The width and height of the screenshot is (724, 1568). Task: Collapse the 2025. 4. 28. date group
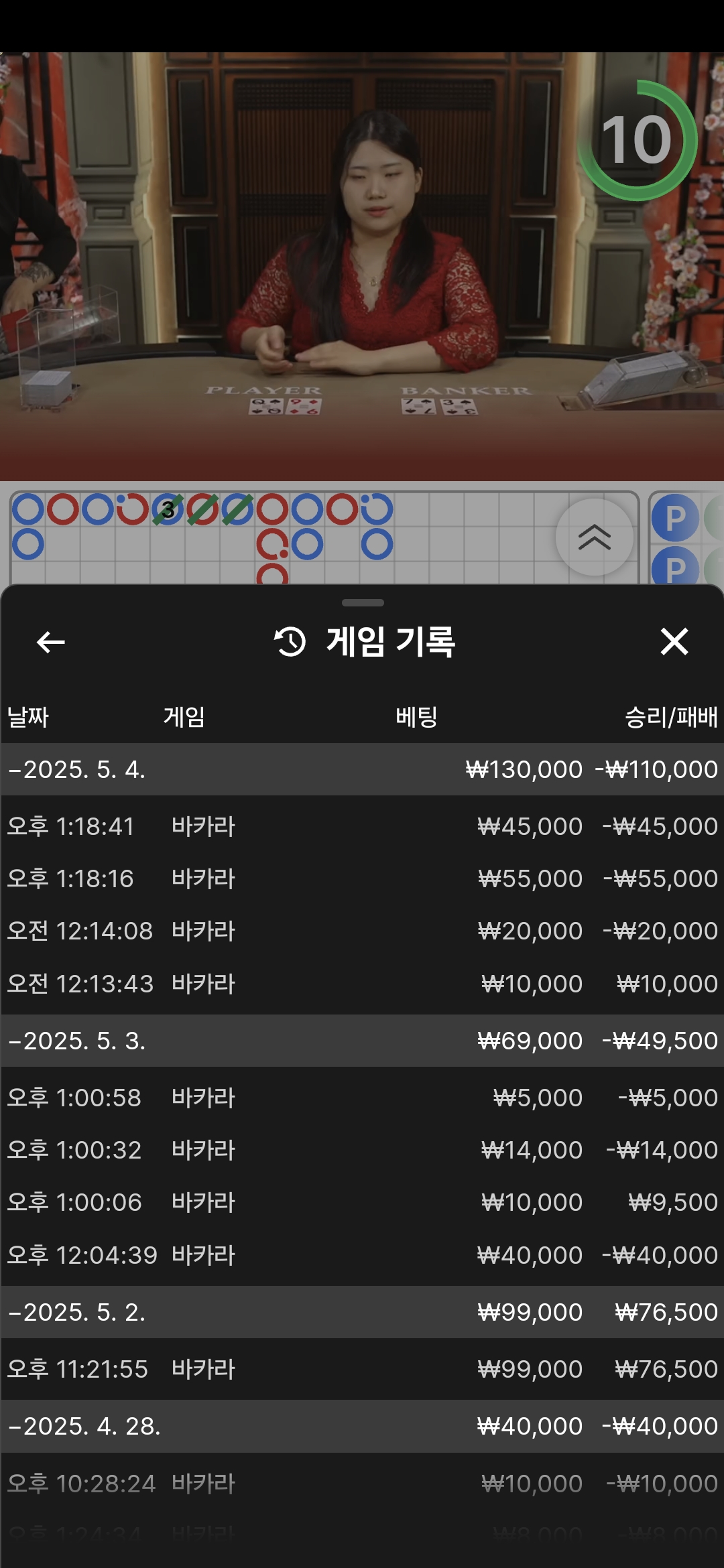84,1426
